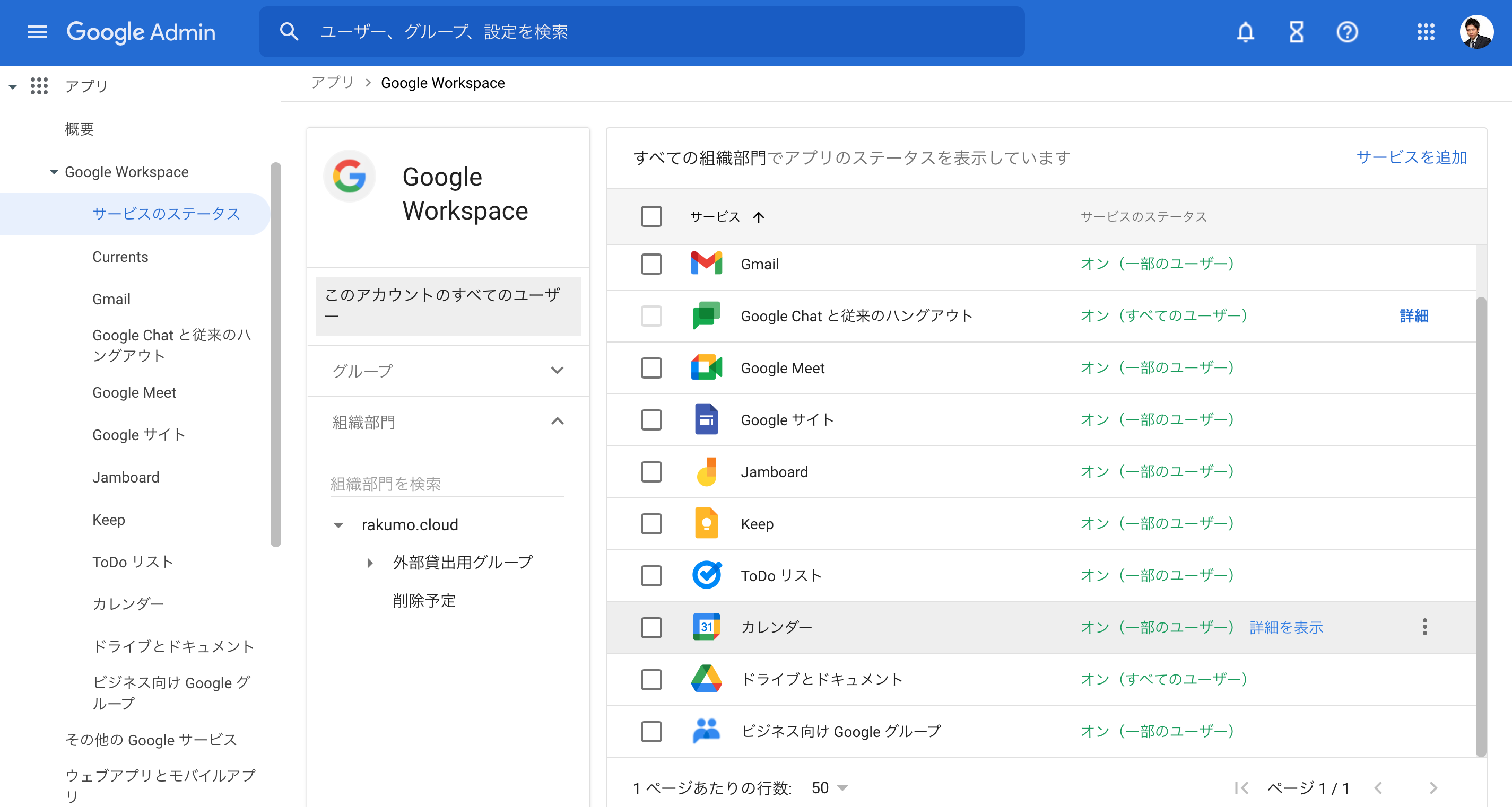The image size is (1512, 807).
Task: Collapse the Google Workspace sidebar arrow
Action: point(54,172)
